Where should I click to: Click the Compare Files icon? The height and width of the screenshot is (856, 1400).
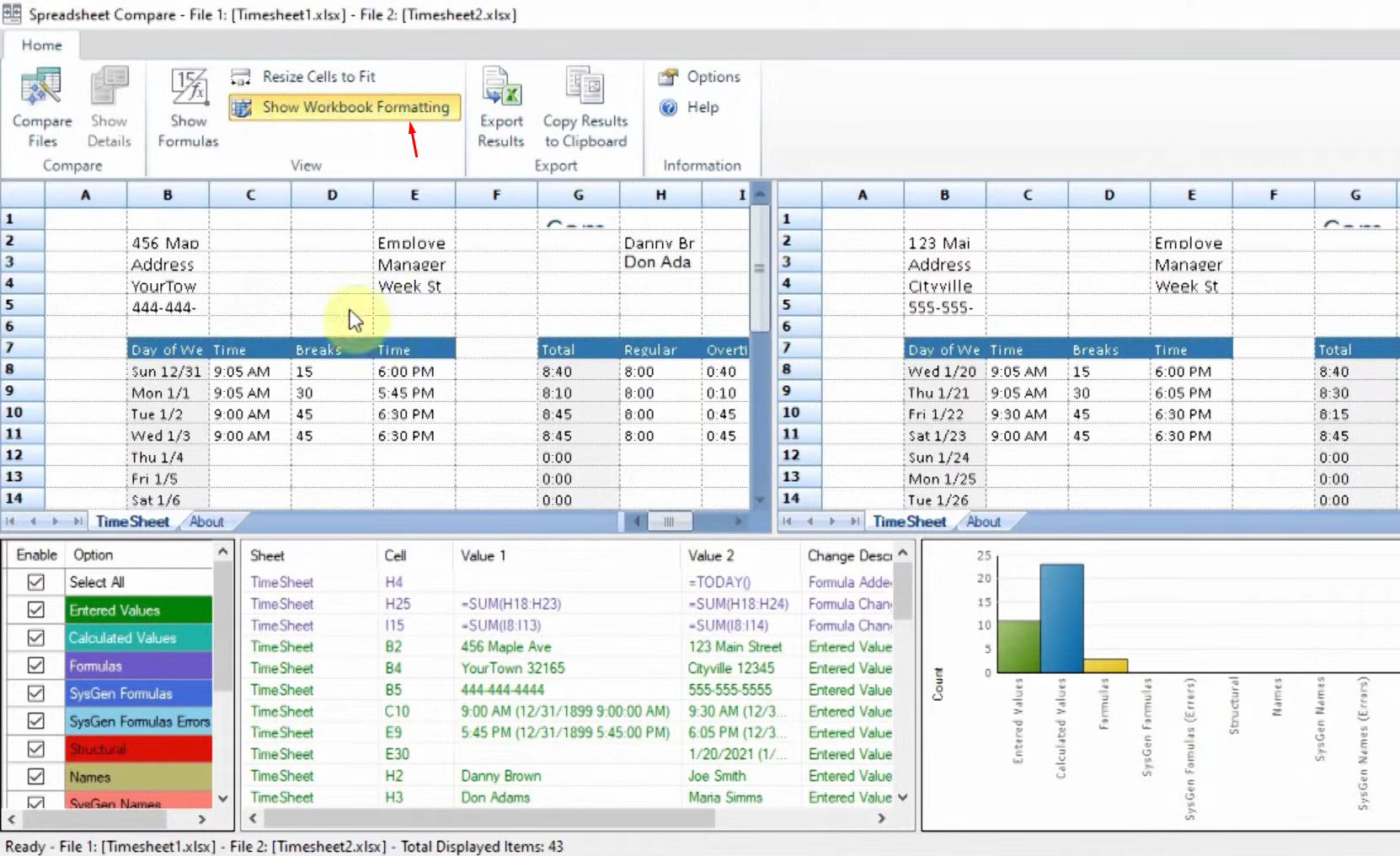click(41, 88)
